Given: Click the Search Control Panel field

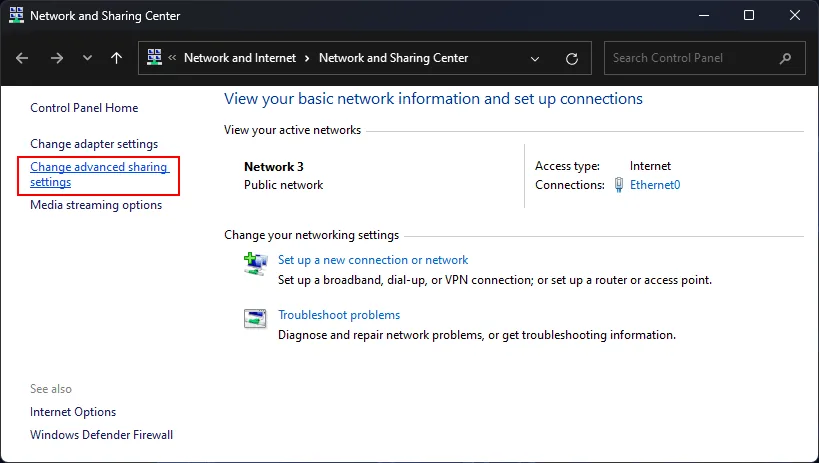Looking at the screenshot, I should pos(705,58).
